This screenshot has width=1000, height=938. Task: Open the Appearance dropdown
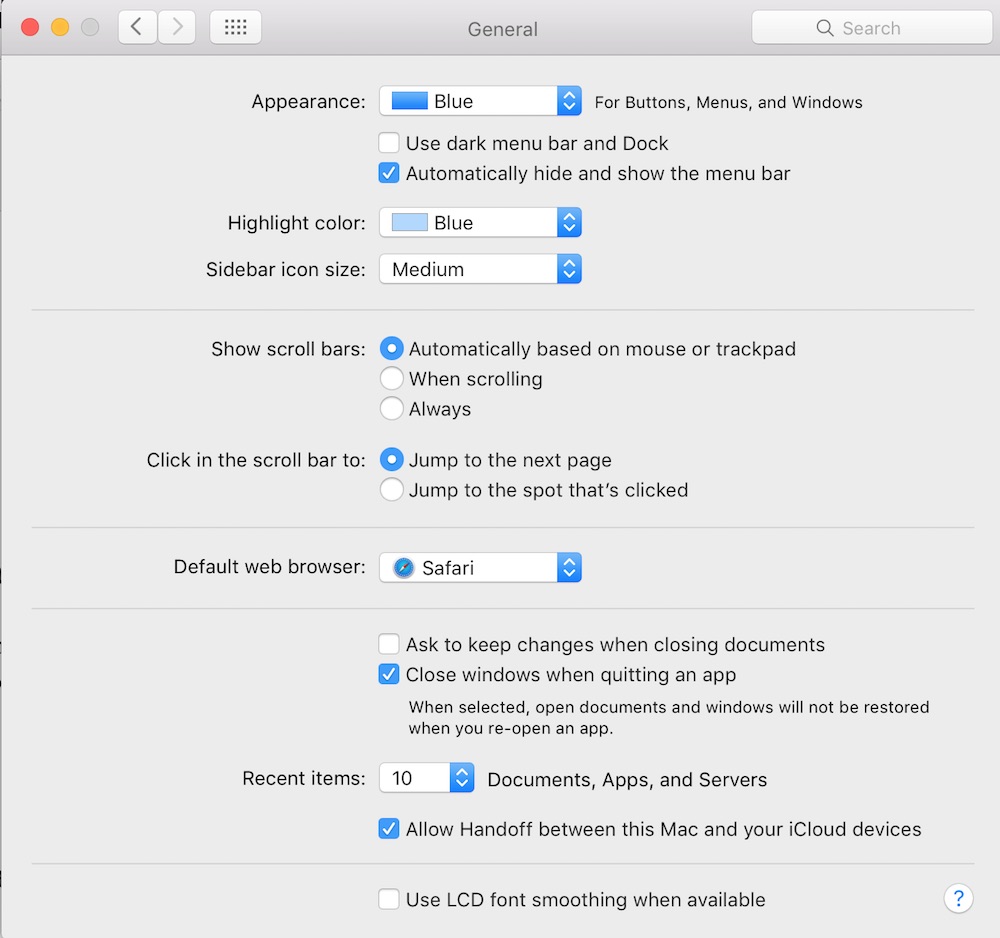480,101
